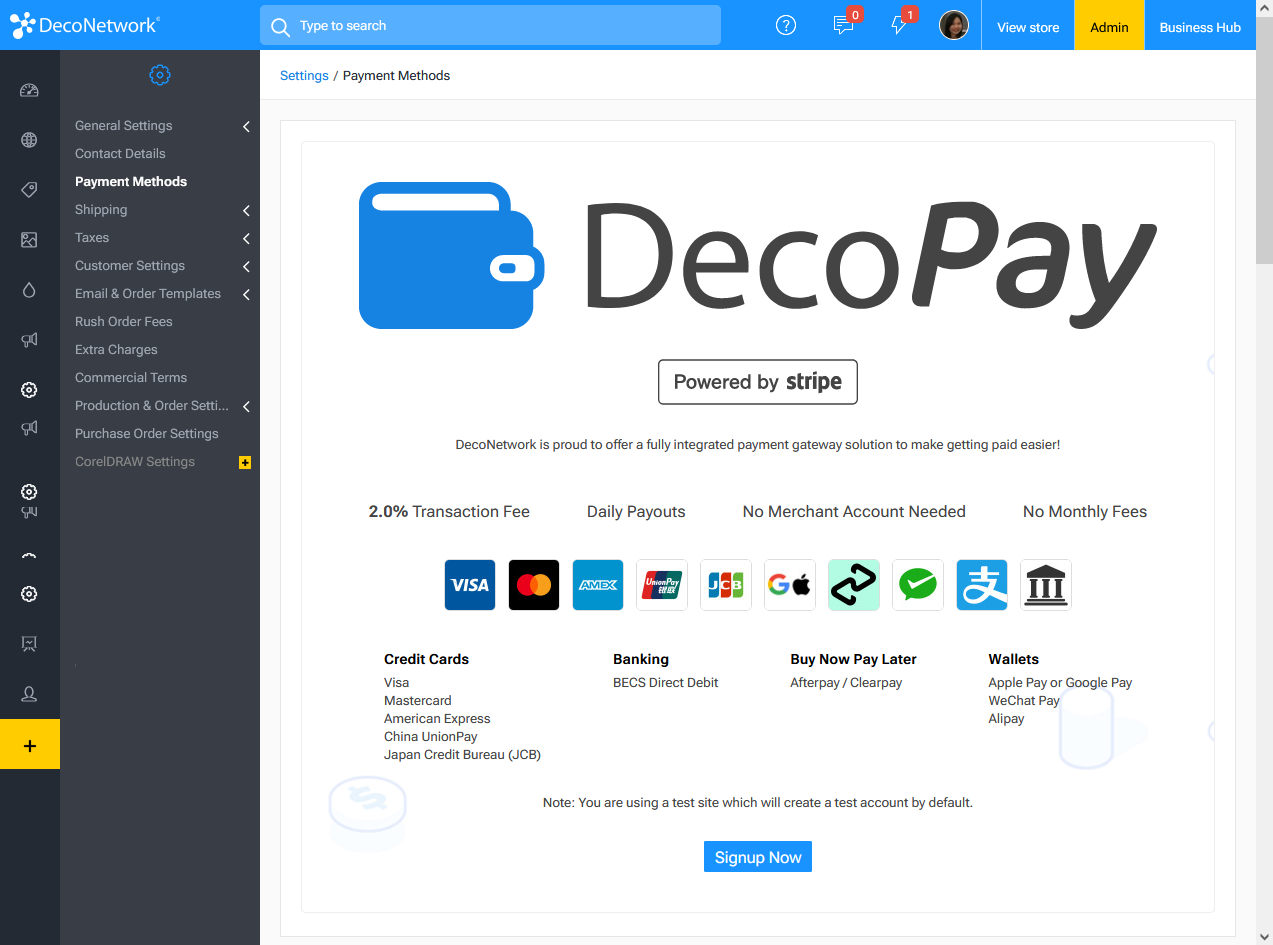
Task: Focus the Type to search field
Action: 490,26
